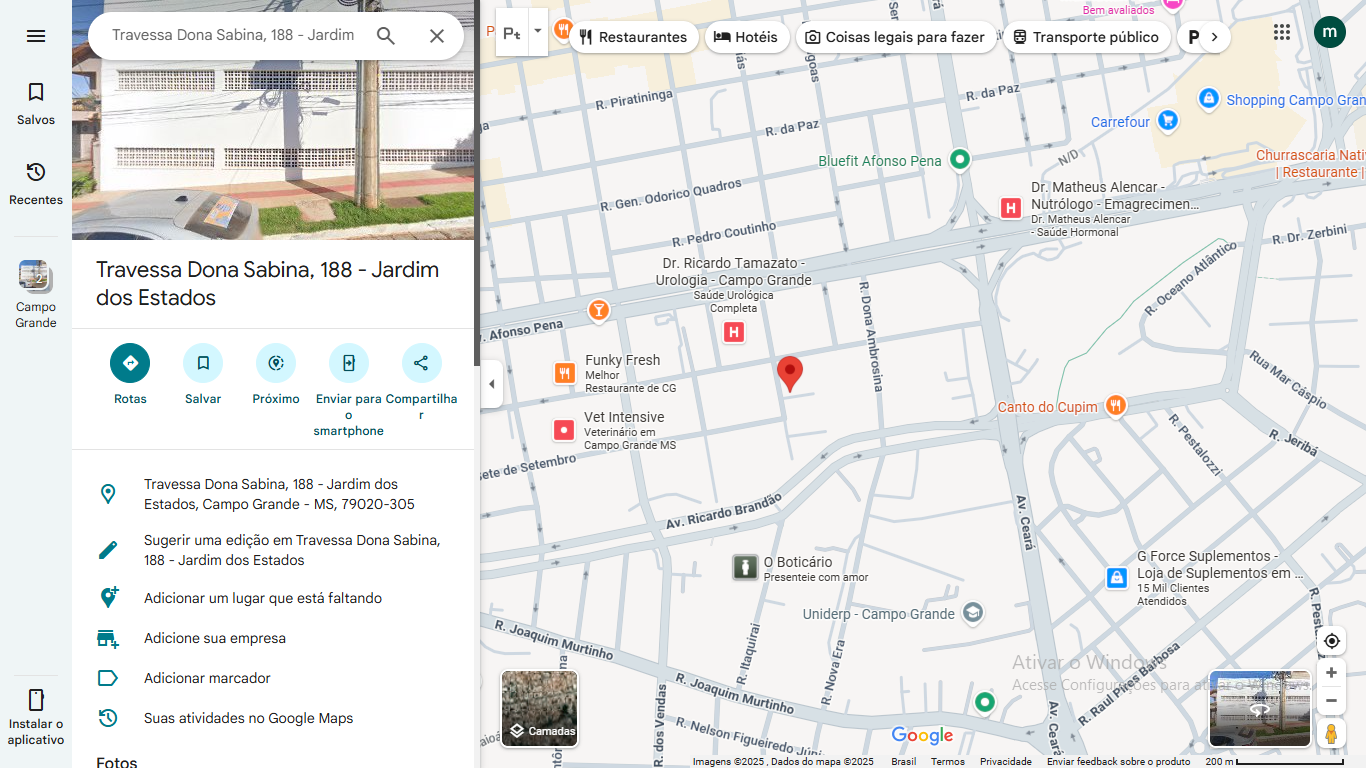This screenshot has width=1366, height=768.
Task: Click the Shopping Campo Grande marker
Action: tap(1209, 99)
